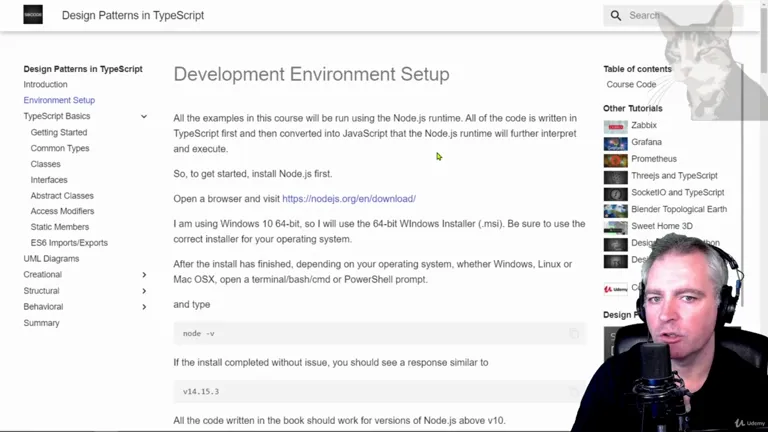Go to Common Types page
This screenshot has height=432, width=768.
click(x=60, y=148)
